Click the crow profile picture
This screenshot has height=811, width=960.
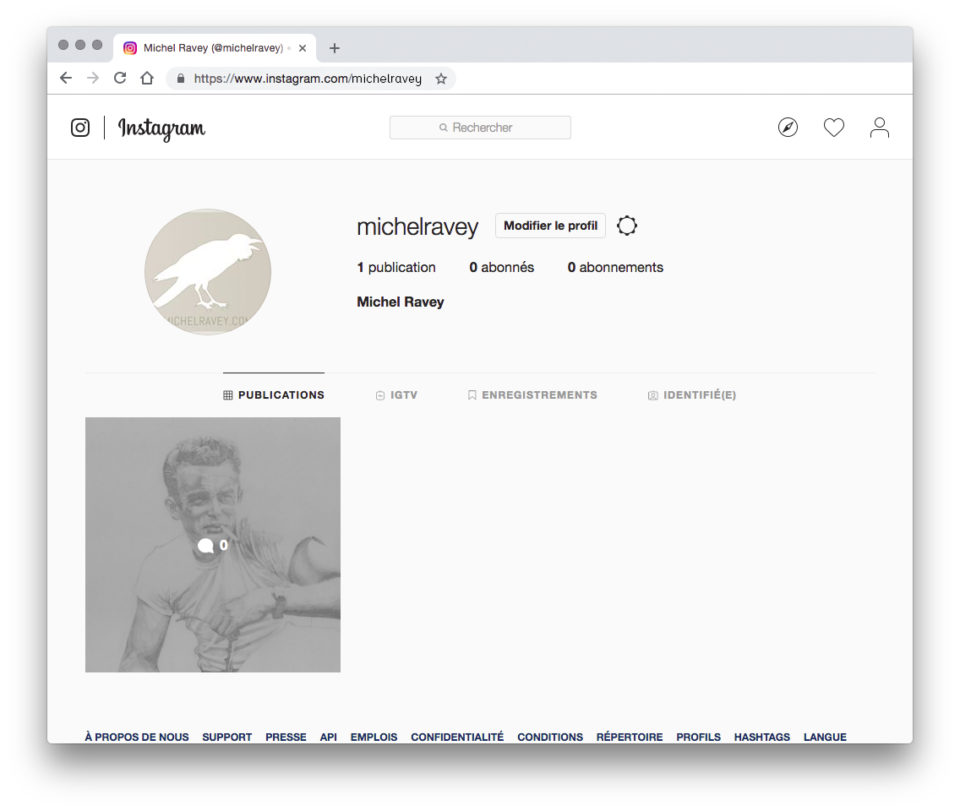[x=208, y=272]
